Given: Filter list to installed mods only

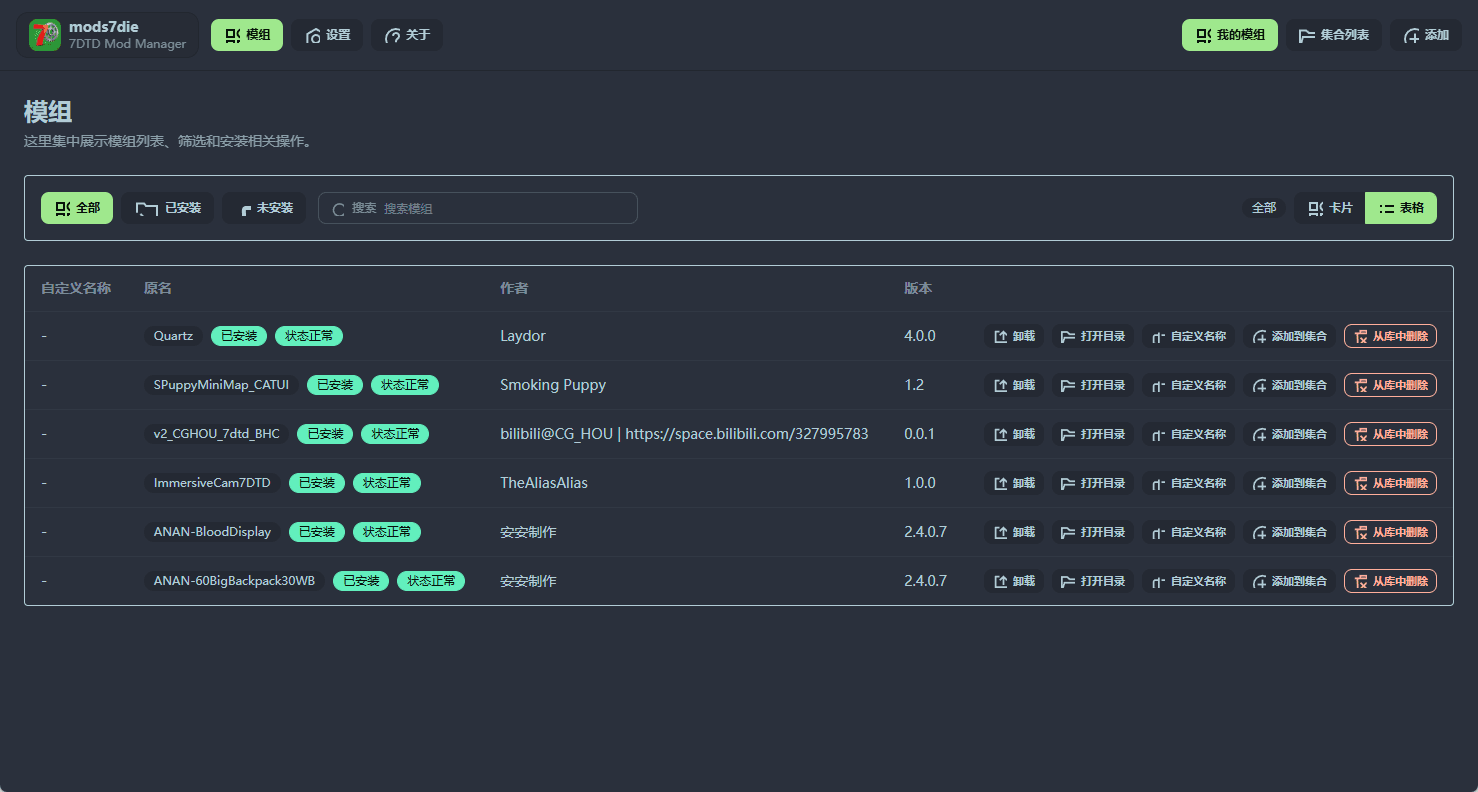Looking at the screenshot, I should pos(168,208).
